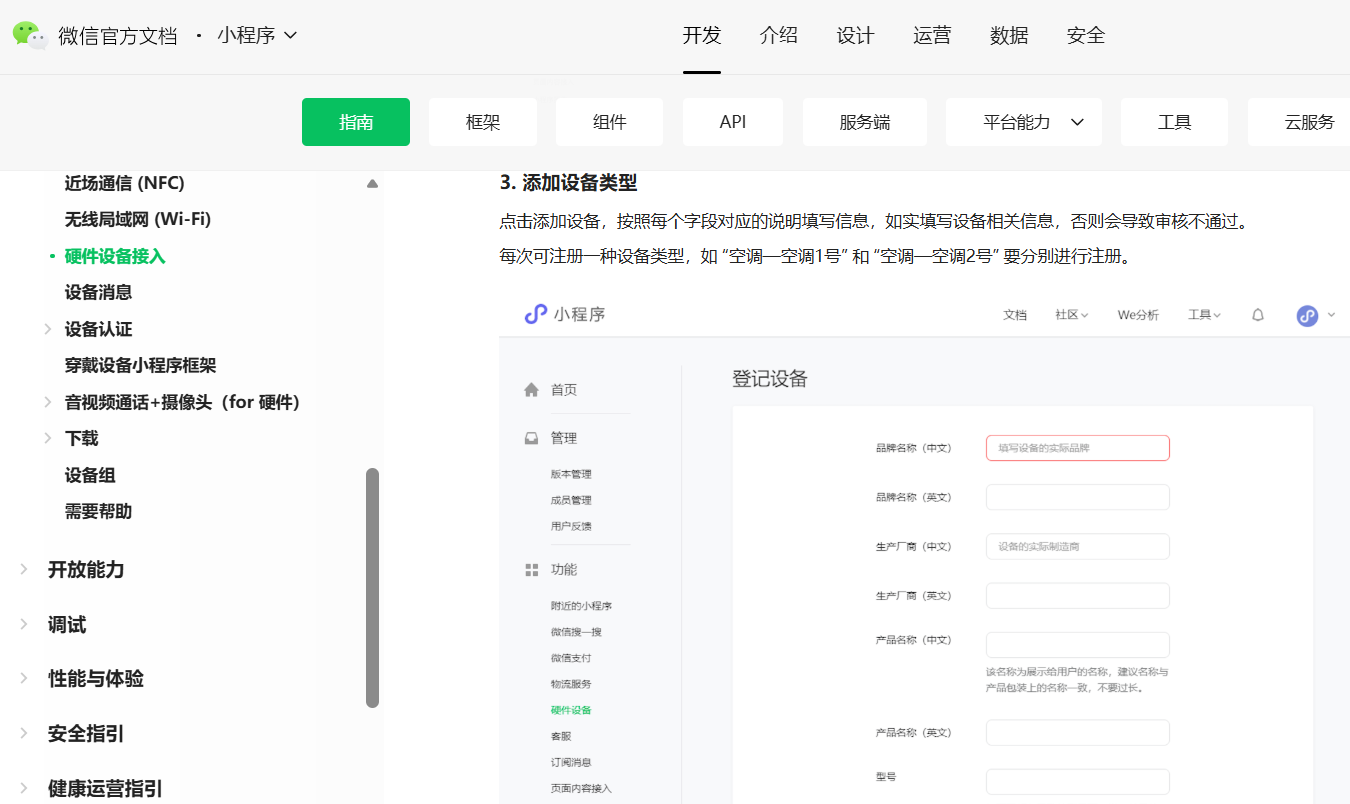This screenshot has height=804, width=1350.
Task: Click the 生产厂商（英文） input field
Action: tap(1078, 595)
